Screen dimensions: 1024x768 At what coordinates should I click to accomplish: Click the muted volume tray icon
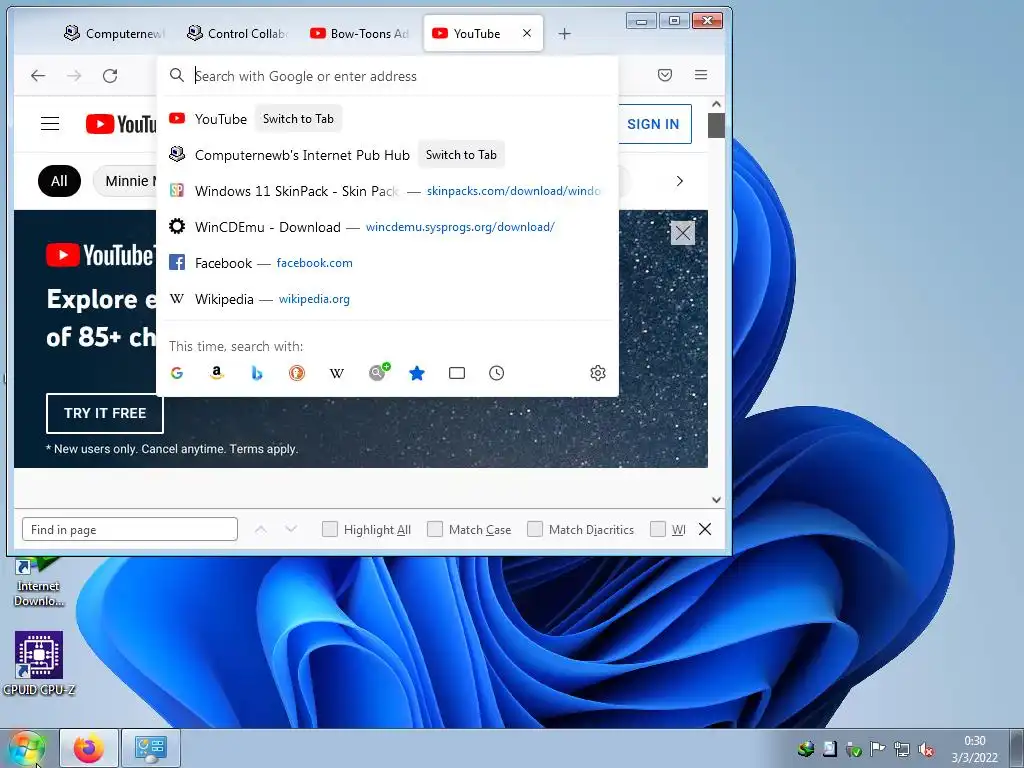[926, 750]
